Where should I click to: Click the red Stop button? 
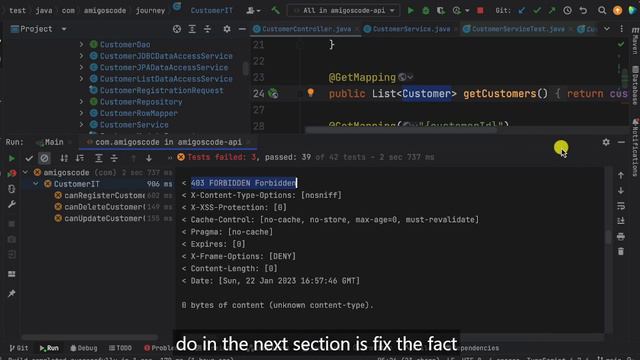point(480,11)
